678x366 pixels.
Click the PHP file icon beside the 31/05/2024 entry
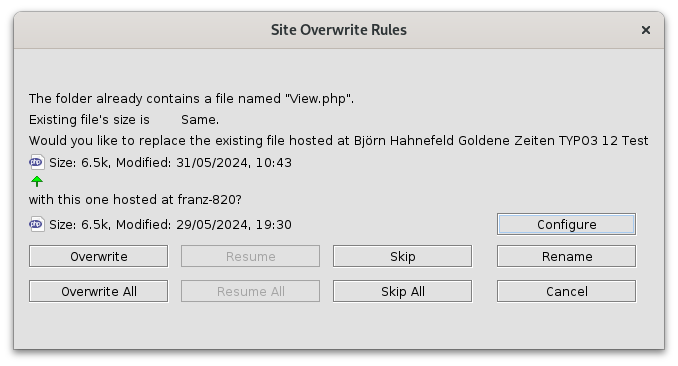37,163
